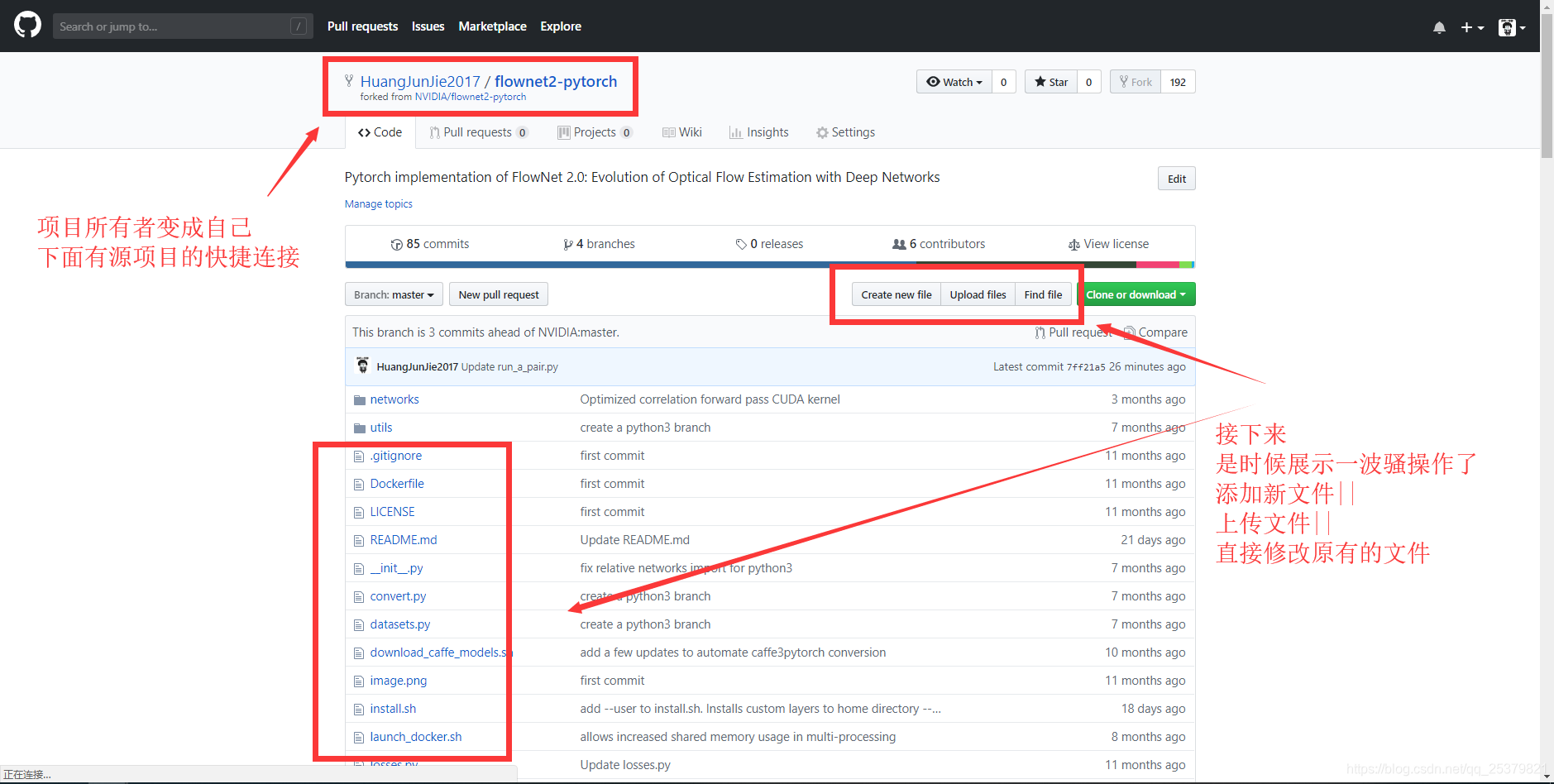Open NVIDIA/flownet2-pytorch source link
1554x784 pixels.
pos(471,97)
